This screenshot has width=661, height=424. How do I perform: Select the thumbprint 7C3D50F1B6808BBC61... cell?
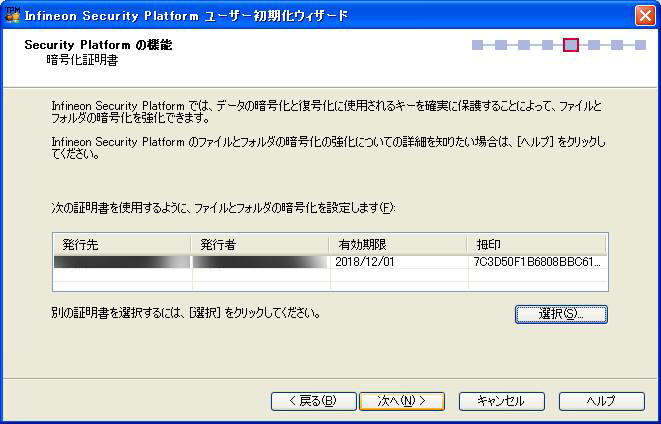click(x=538, y=262)
